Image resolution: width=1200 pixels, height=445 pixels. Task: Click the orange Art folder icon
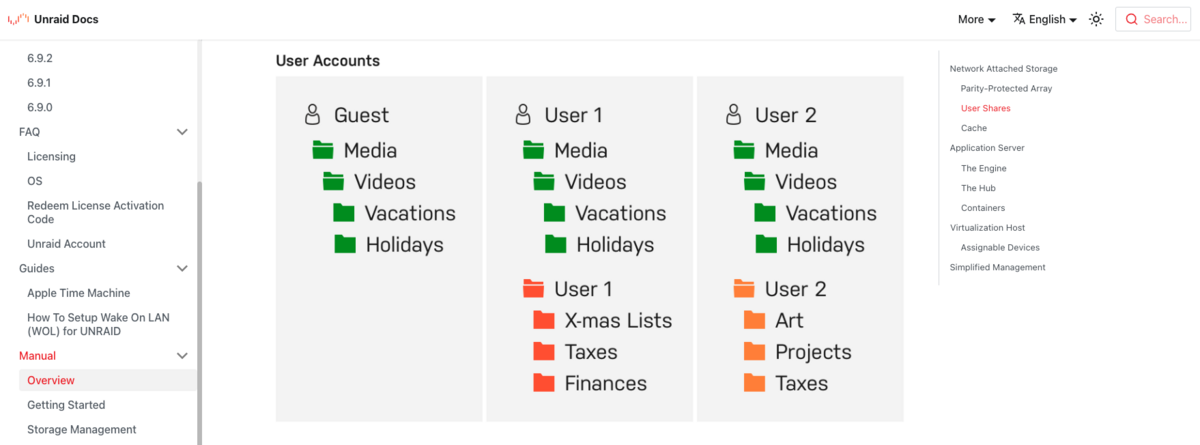(x=754, y=320)
